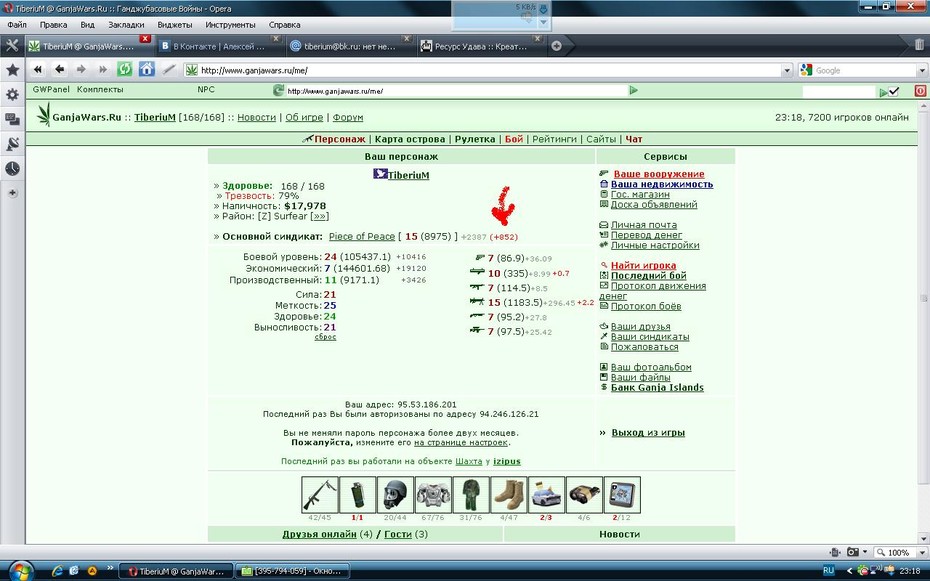930x581 pixels.
Task: Open the chat bubbles panel in sidebar
Action: pos(12,119)
